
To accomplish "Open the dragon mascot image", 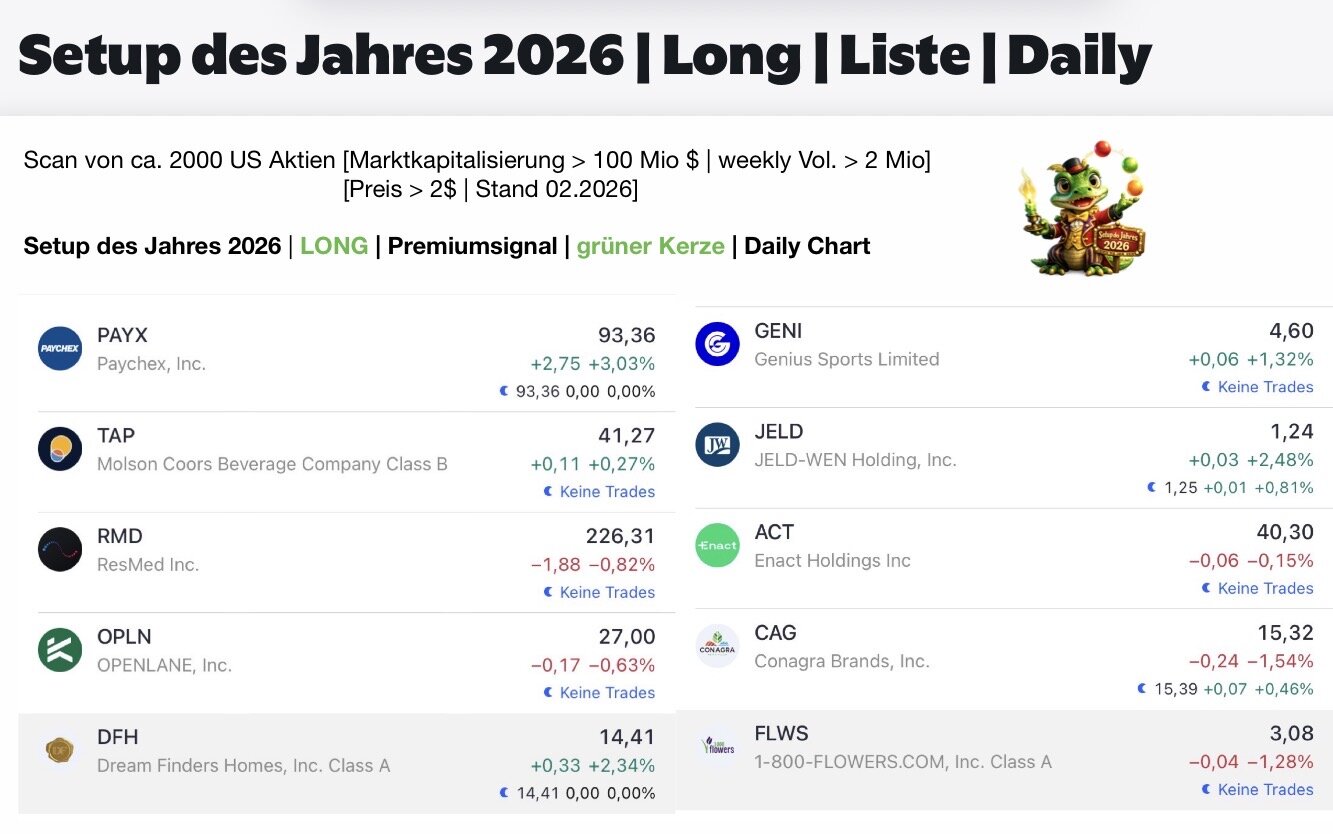I will coord(1082,208).
